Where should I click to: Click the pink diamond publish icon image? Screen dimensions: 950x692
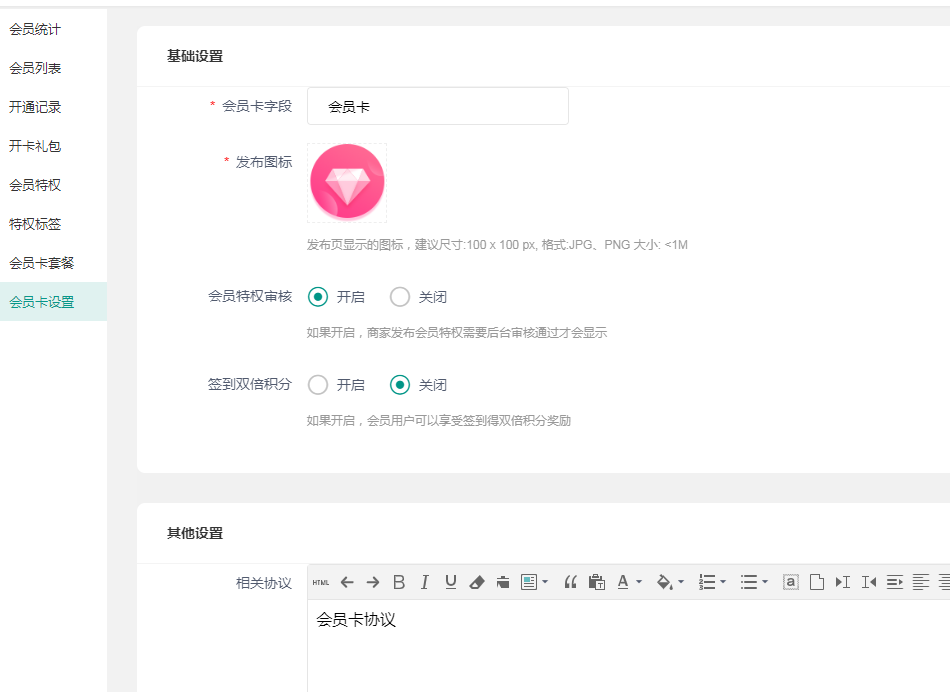pos(347,182)
